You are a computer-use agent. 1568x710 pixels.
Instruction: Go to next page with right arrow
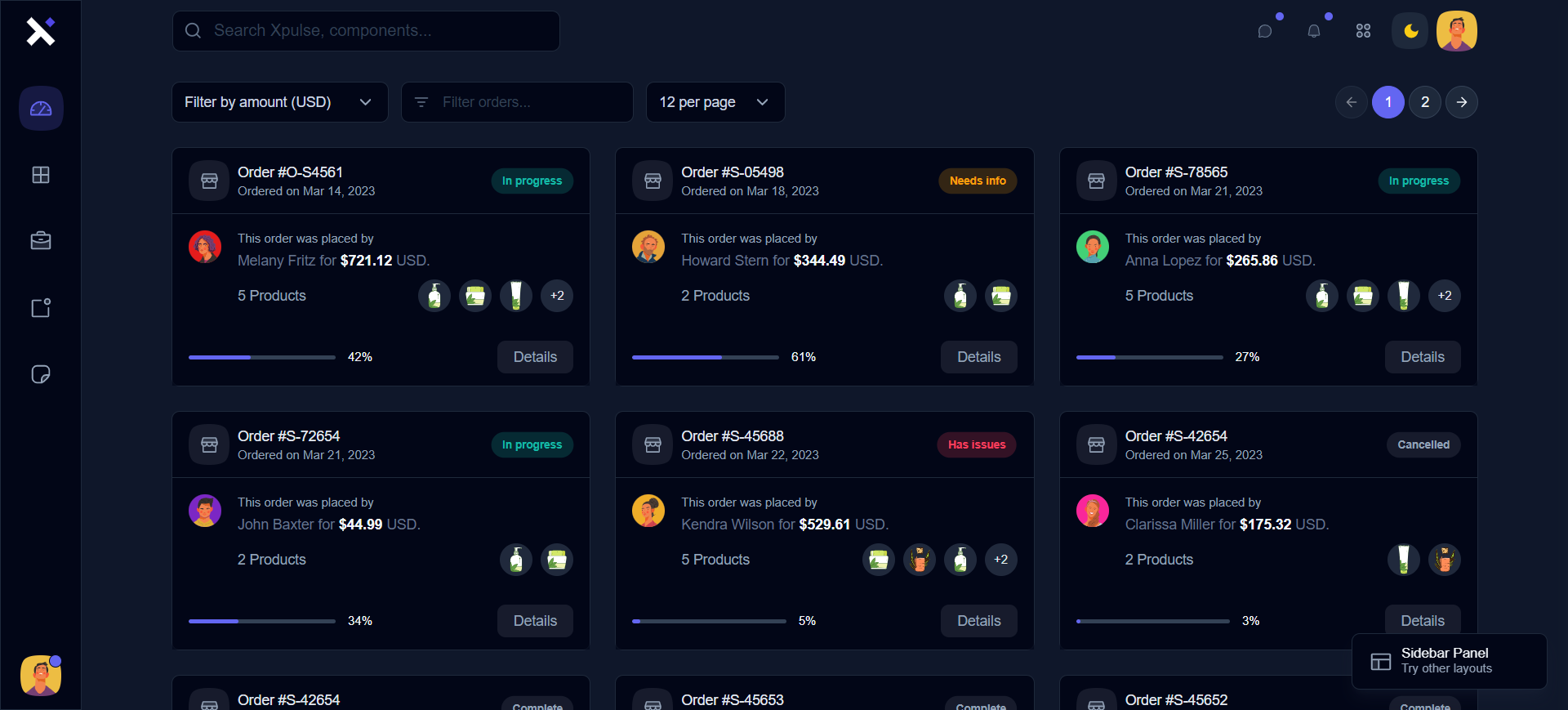coord(1462,102)
